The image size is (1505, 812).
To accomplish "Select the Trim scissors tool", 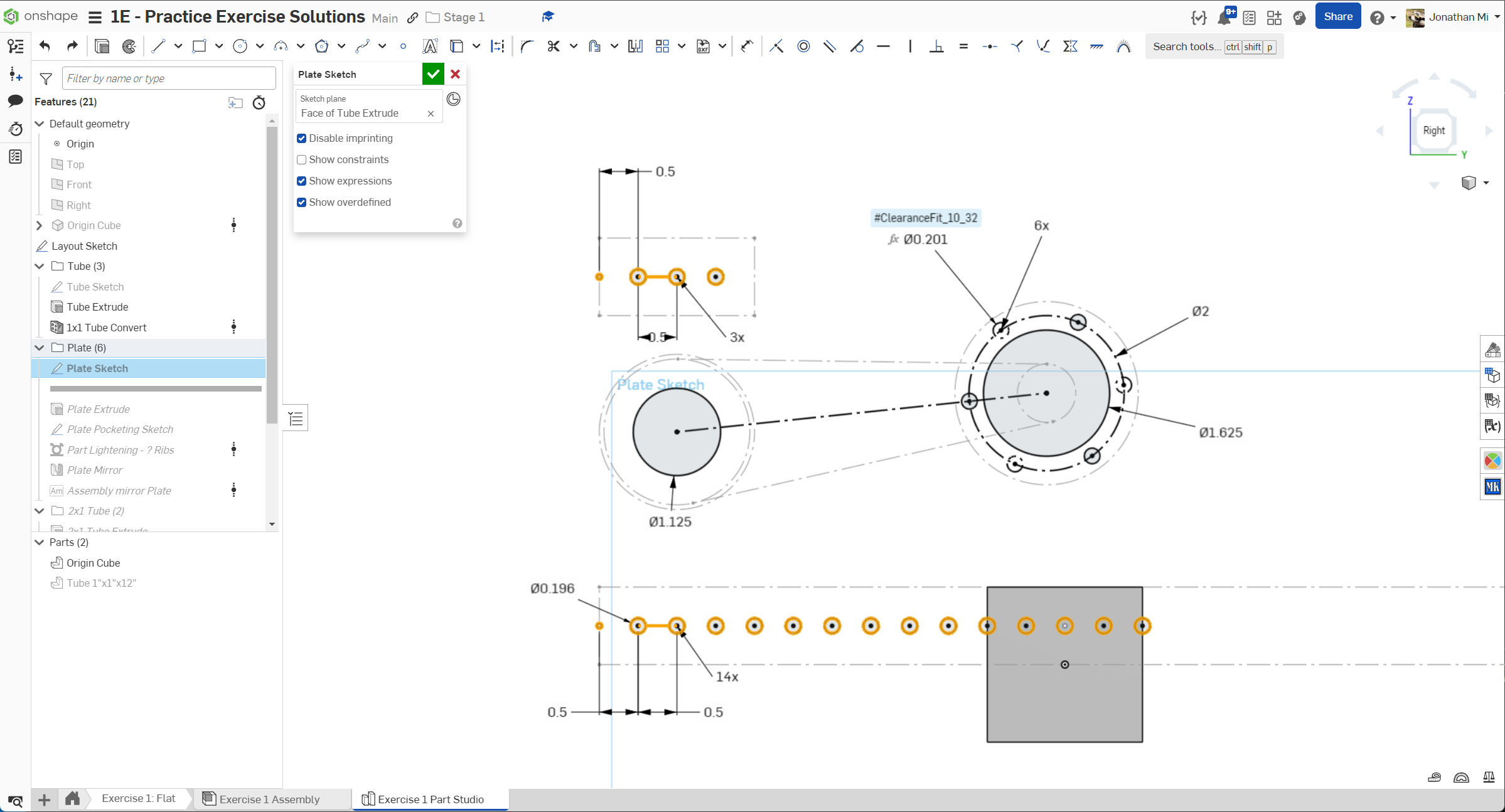I will (553, 46).
